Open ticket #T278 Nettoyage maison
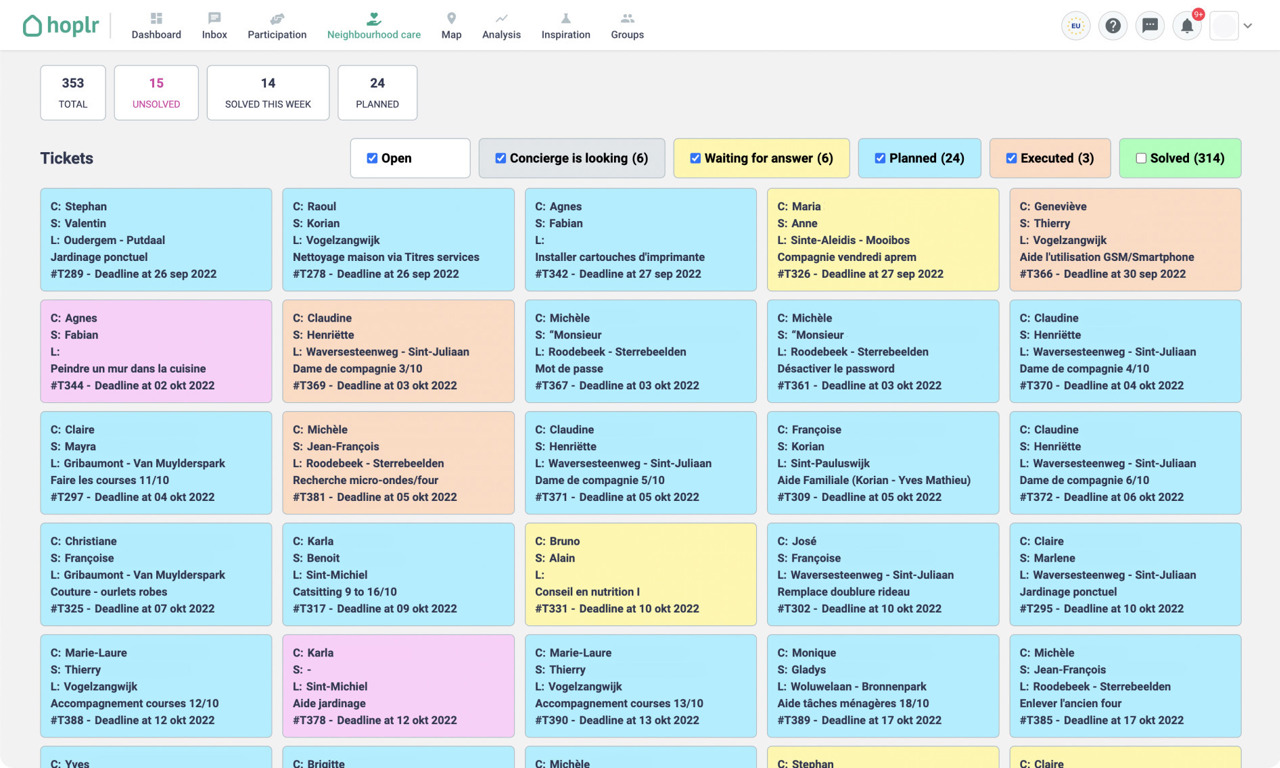Image resolution: width=1280 pixels, height=768 pixels. (x=398, y=240)
